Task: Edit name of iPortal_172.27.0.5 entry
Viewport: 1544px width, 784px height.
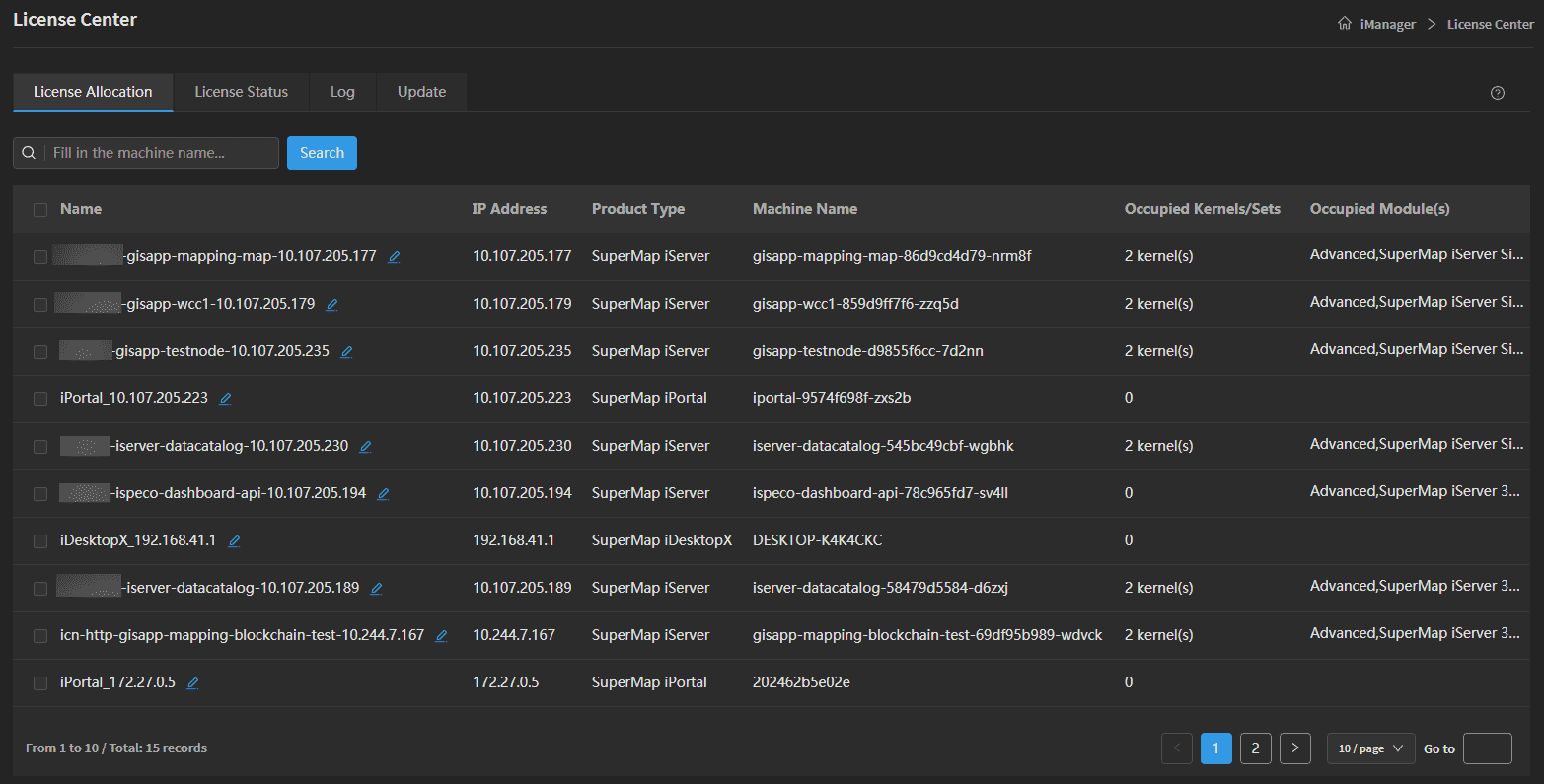Action: click(x=192, y=683)
